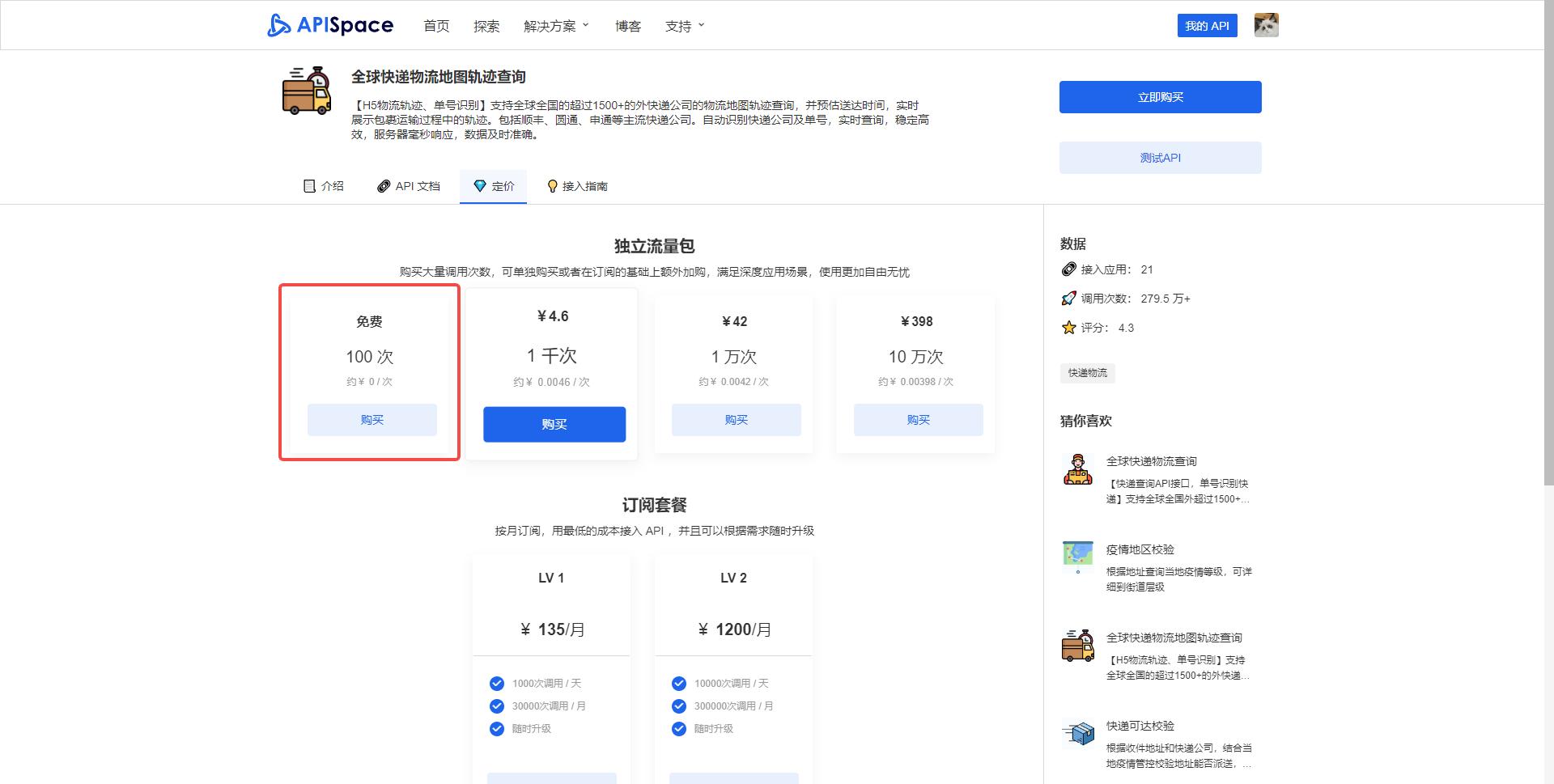The width and height of the screenshot is (1554, 784).
Task: Open 我的 API via the blue button
Action: [x=1207, y=25]
